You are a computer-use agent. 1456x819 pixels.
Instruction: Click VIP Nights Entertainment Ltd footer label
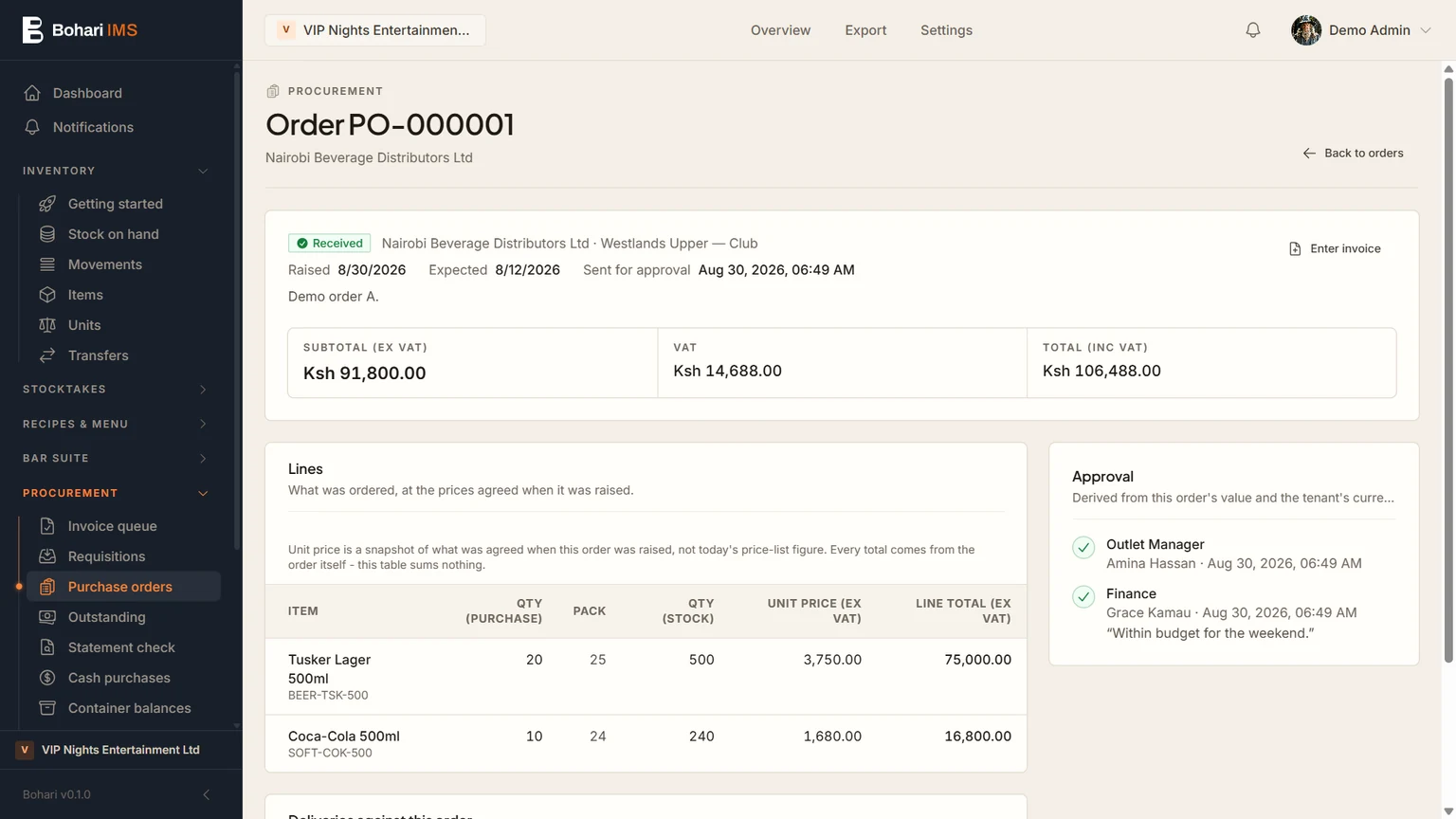point(120,750)
